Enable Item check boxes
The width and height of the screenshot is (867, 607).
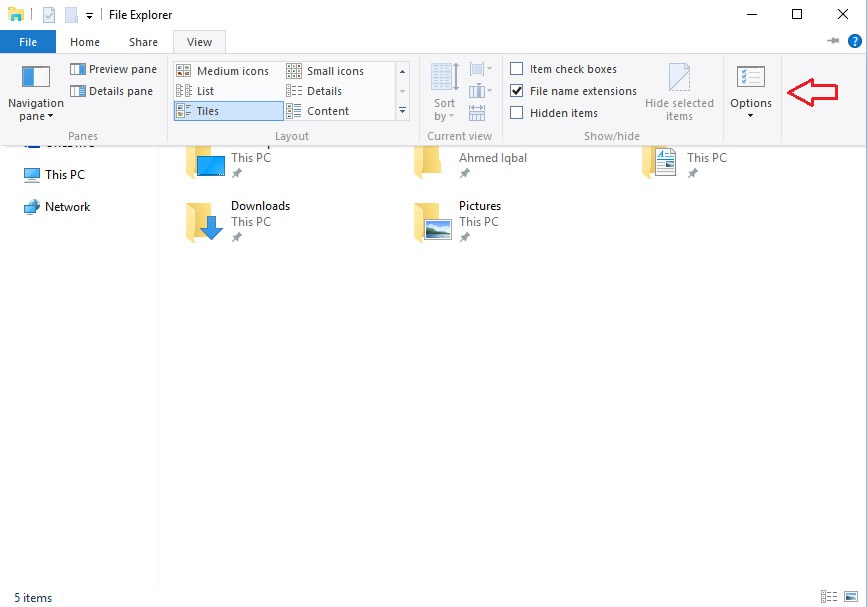pyautogui.click(x=517, y=69)
